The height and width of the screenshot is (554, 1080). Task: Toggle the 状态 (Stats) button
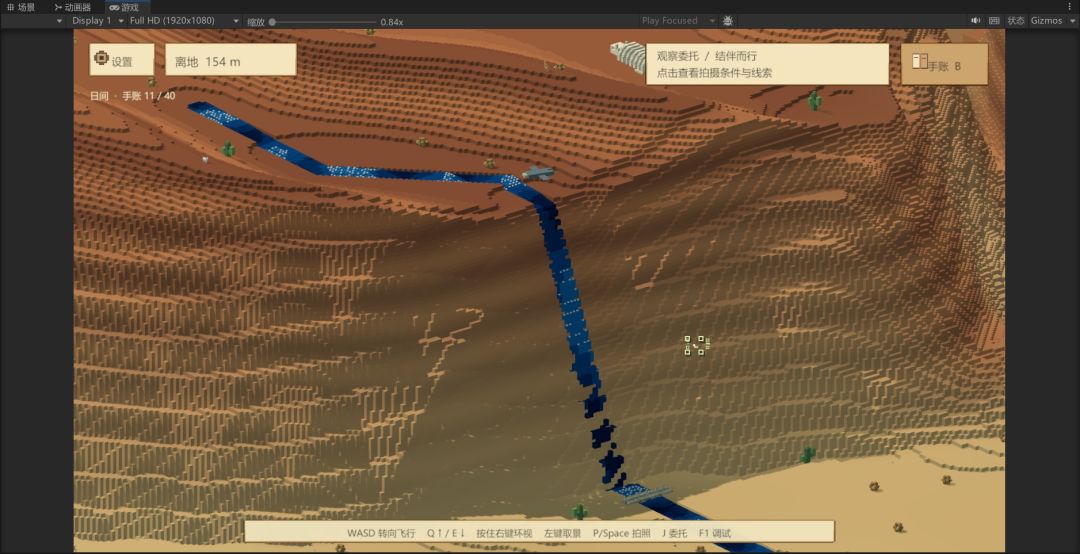tap(1016, 21)
